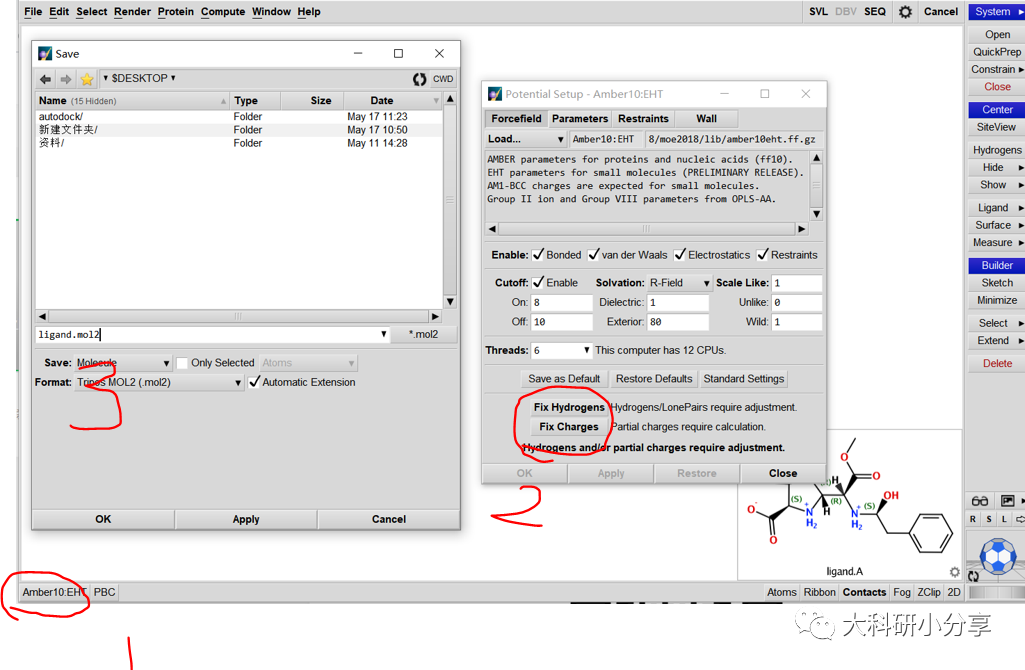
Task: Toggle Only Selected checkbox in Save dialog
Action: (x=182, y=363)
